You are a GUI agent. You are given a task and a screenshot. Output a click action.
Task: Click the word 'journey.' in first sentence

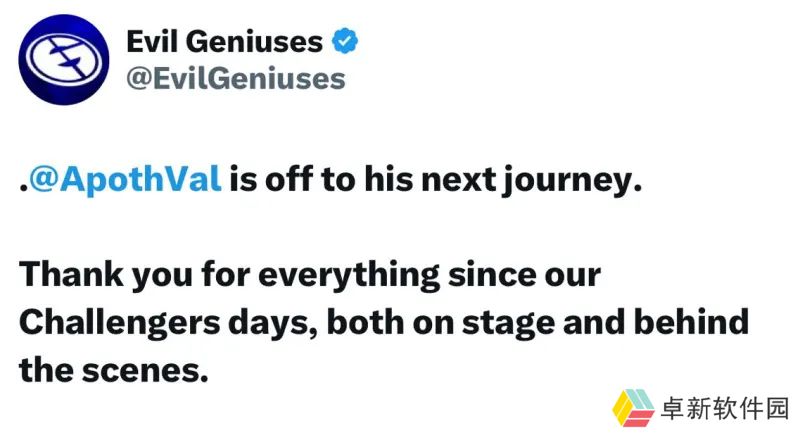(x=572, y=181)
